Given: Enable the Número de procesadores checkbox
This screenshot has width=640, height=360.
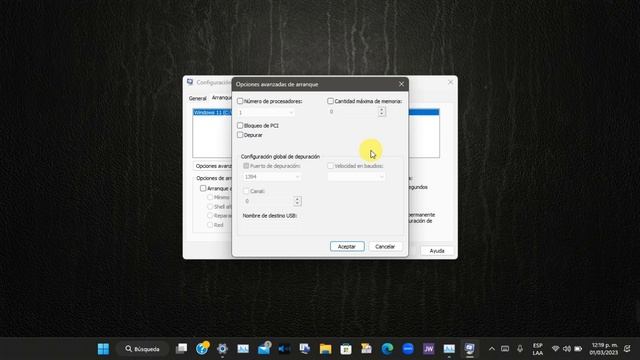Looking at the screenshot, I should [240, 101].
